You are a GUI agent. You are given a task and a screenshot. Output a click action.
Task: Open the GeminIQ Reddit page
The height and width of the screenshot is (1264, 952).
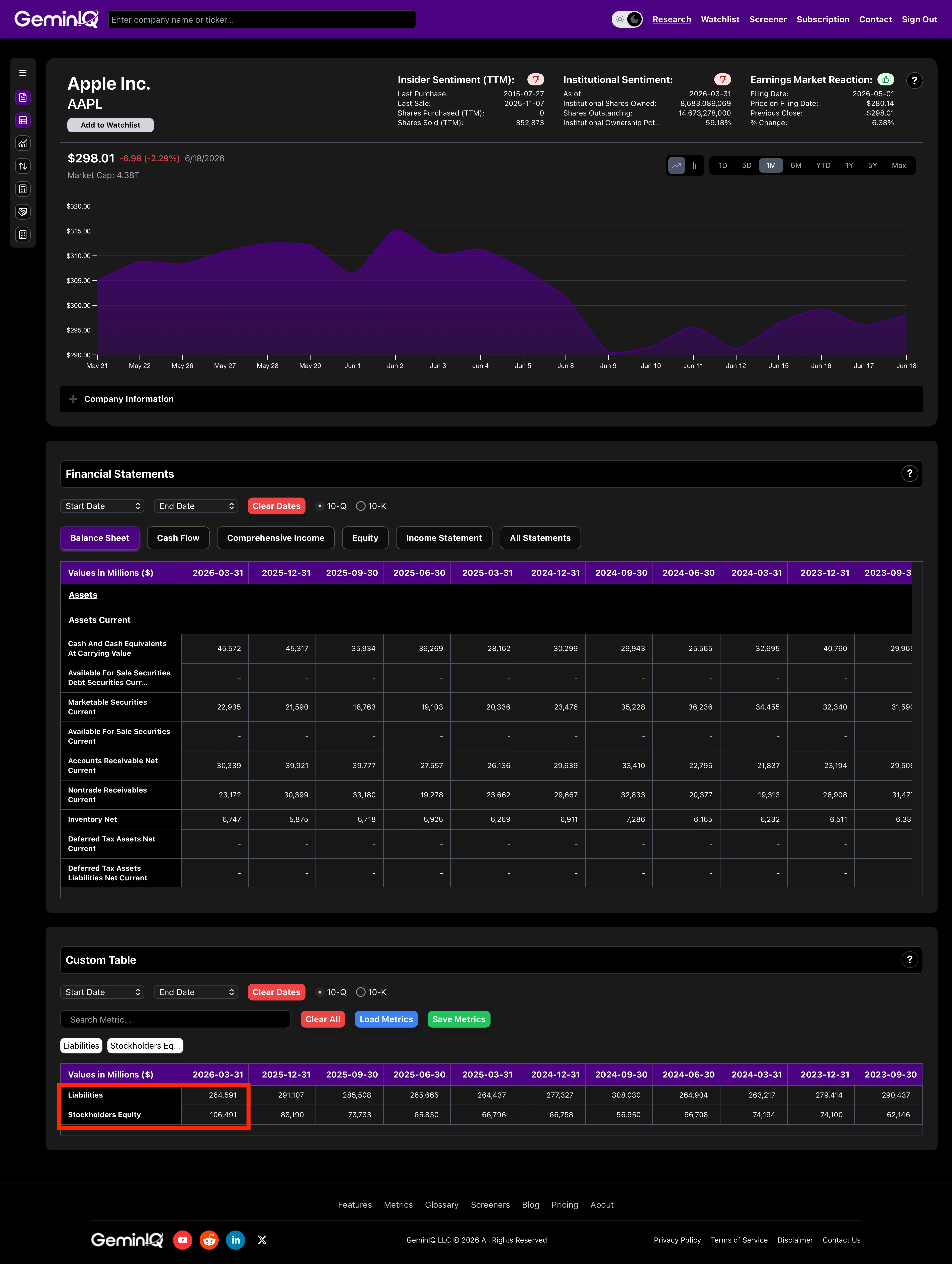pyautogui.click(x=209, y=1240)
